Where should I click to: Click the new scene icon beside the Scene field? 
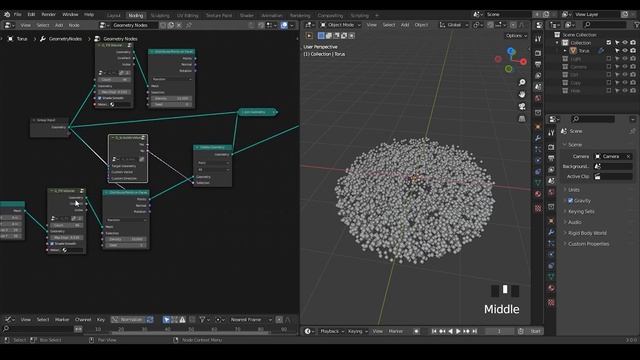546,14
